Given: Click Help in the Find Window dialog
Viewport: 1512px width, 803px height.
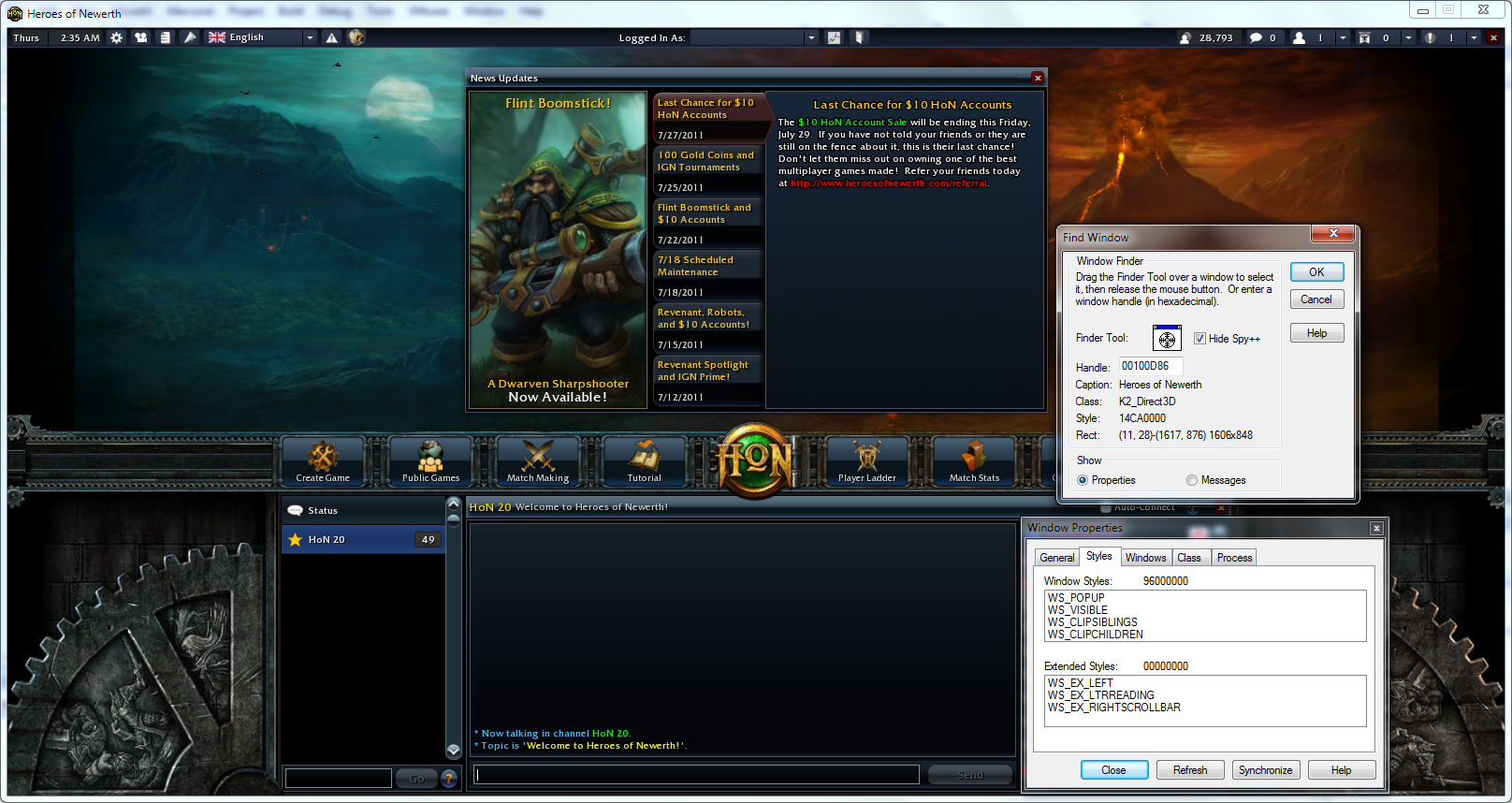Looking at the screenshot, I should [x=1316, y=333].
